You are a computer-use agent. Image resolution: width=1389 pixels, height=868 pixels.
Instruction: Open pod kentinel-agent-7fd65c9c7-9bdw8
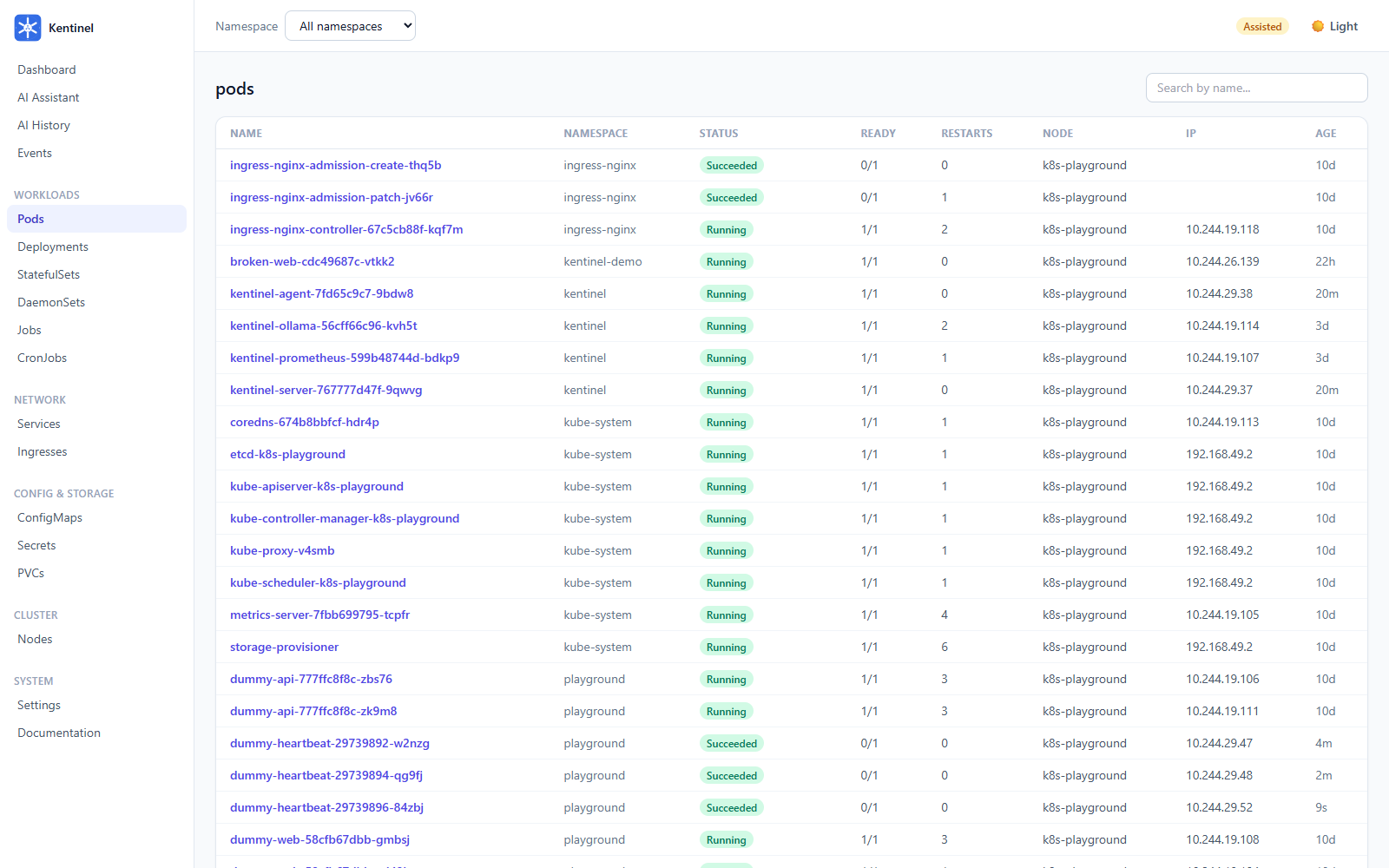coord(321,293)
